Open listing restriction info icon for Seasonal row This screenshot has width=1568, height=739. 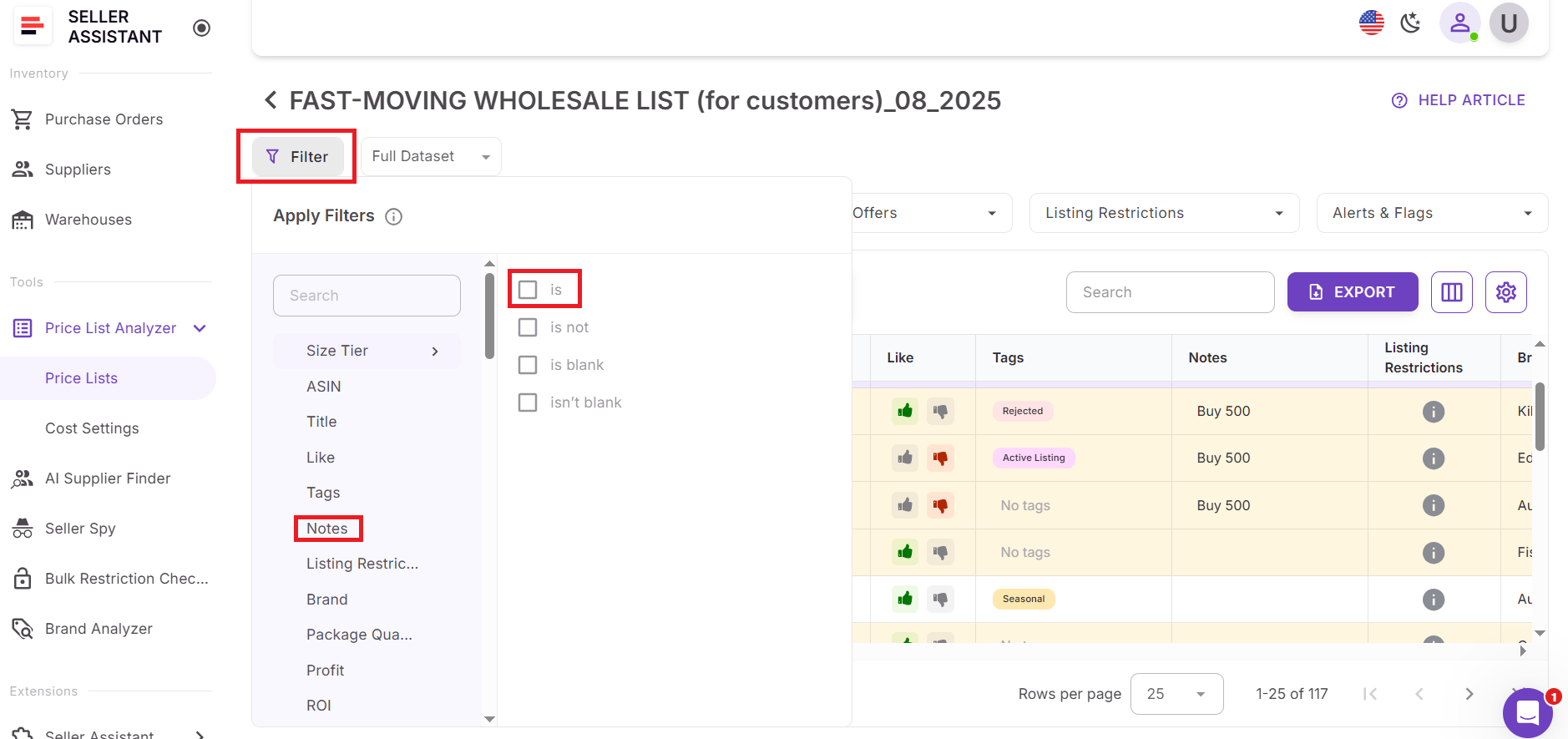click(1433, 600)
